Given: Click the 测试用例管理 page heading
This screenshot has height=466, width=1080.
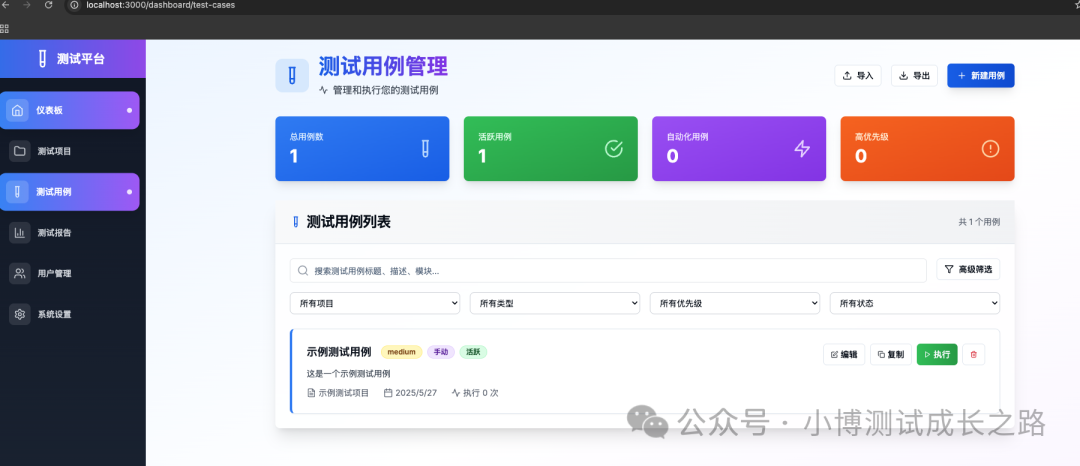Looking at the screenshot, I should (x=383, y=66).
